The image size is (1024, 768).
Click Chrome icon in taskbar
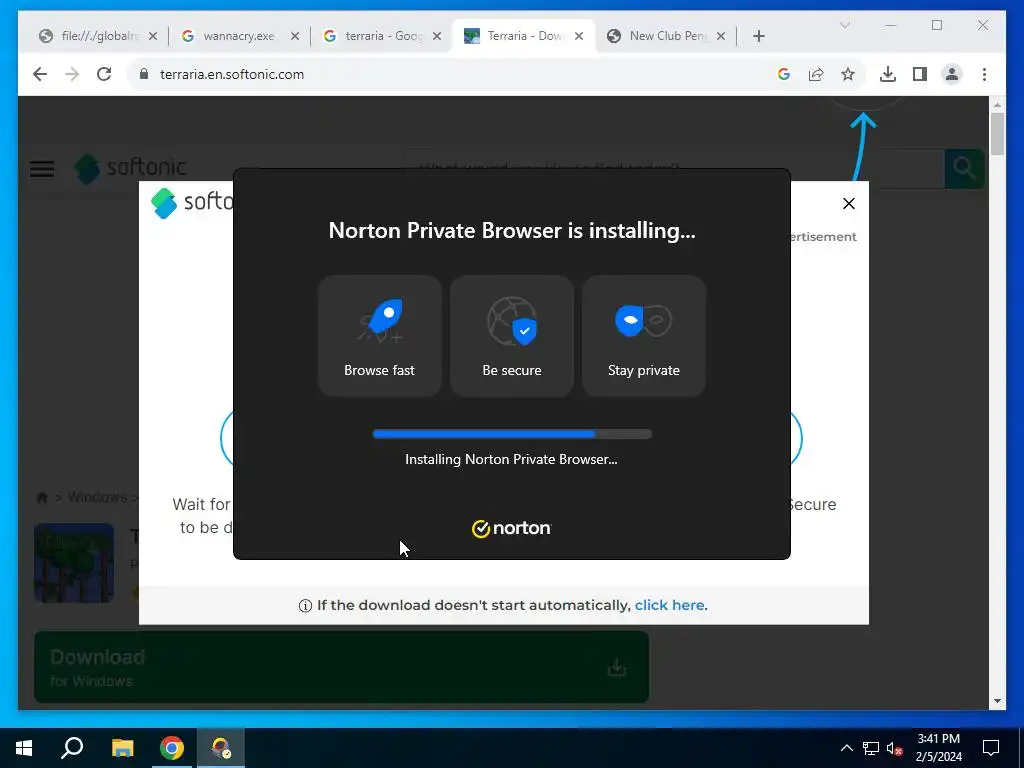click(172, 748)
